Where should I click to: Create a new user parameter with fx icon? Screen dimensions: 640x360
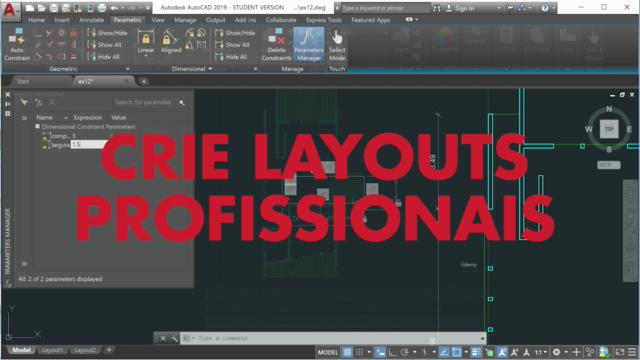(39, 102)
